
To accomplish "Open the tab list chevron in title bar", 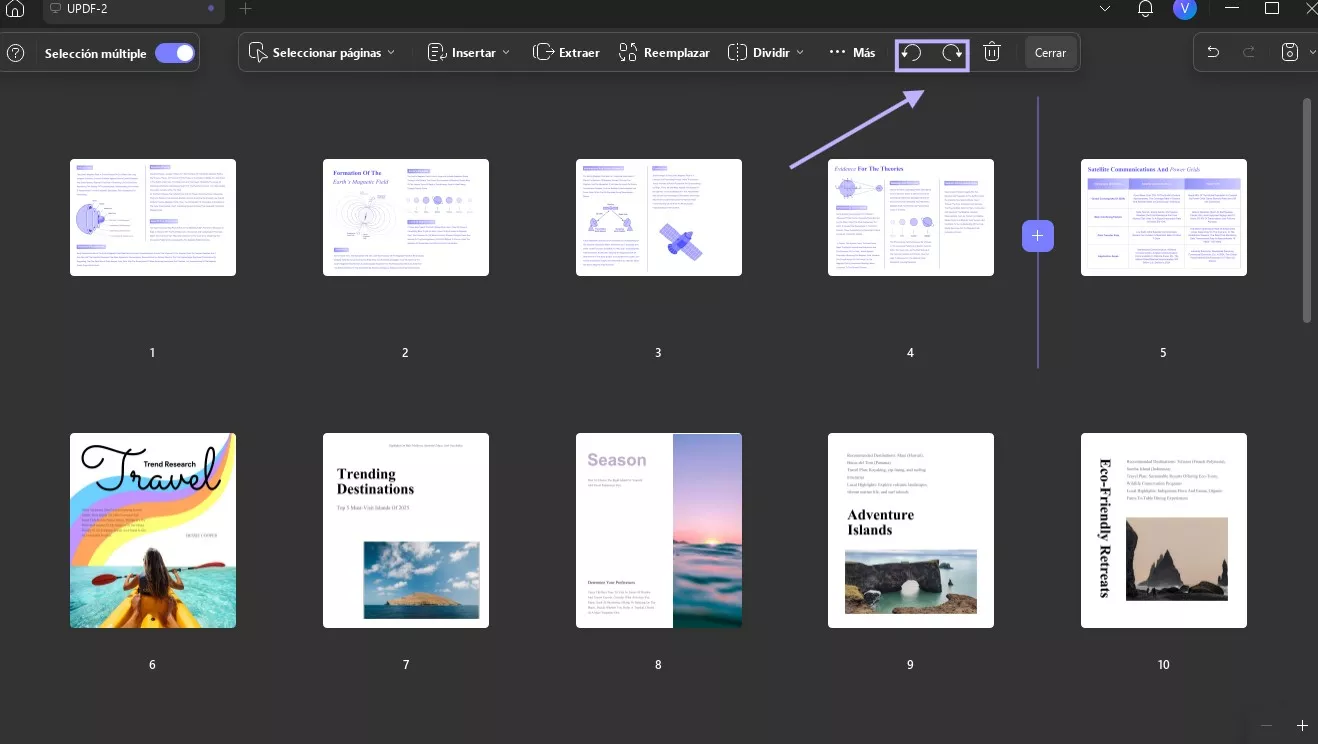I will click(1105, 9).
